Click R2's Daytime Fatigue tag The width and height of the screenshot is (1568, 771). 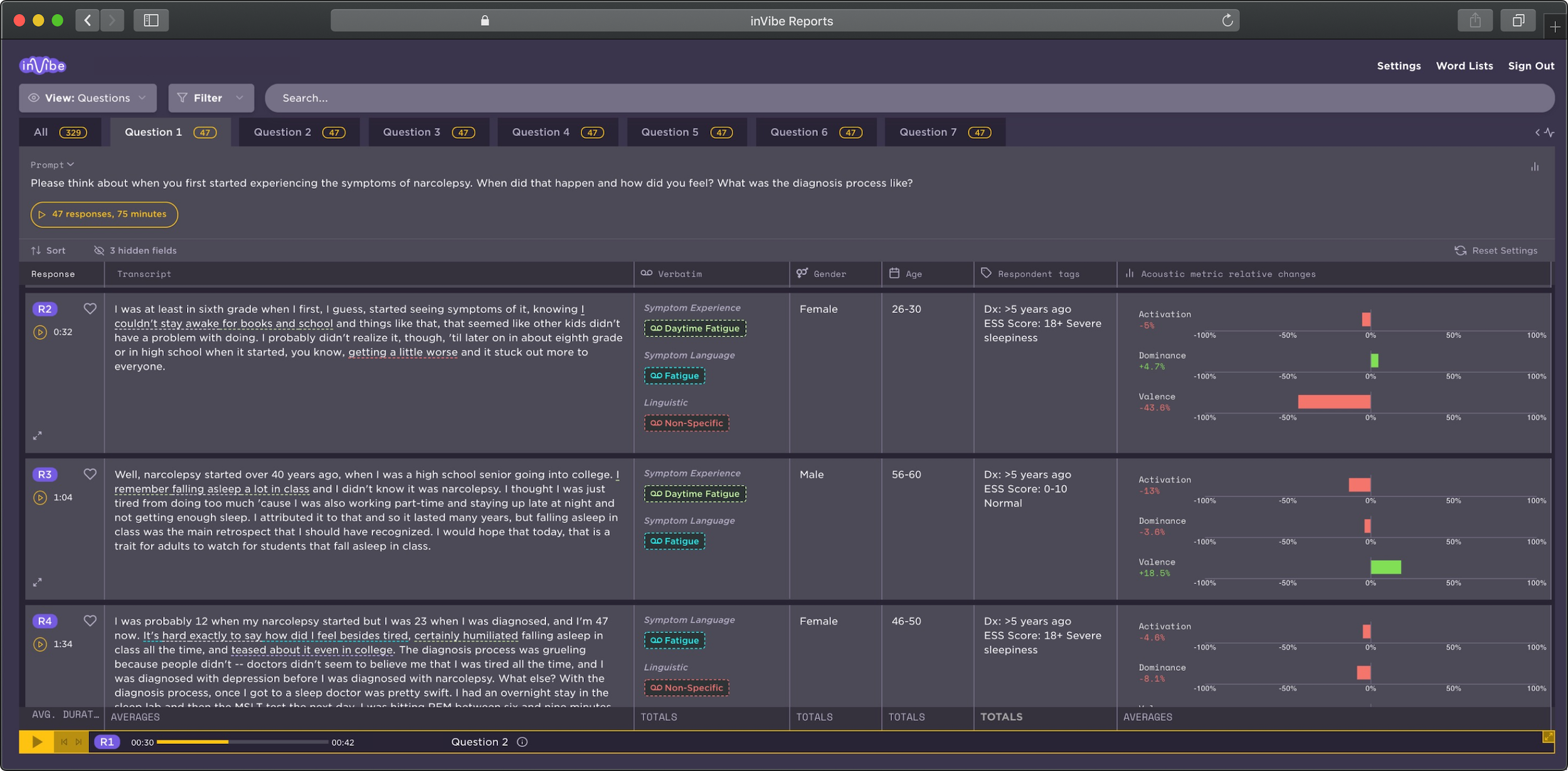pos(695,328)
